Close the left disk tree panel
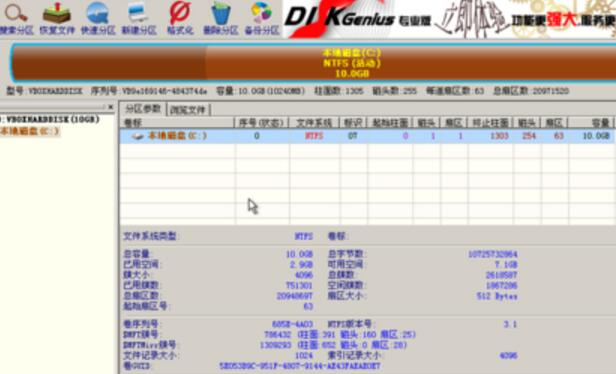The height and width of the screenshot is (374, 616). click(x=111, y=107)
